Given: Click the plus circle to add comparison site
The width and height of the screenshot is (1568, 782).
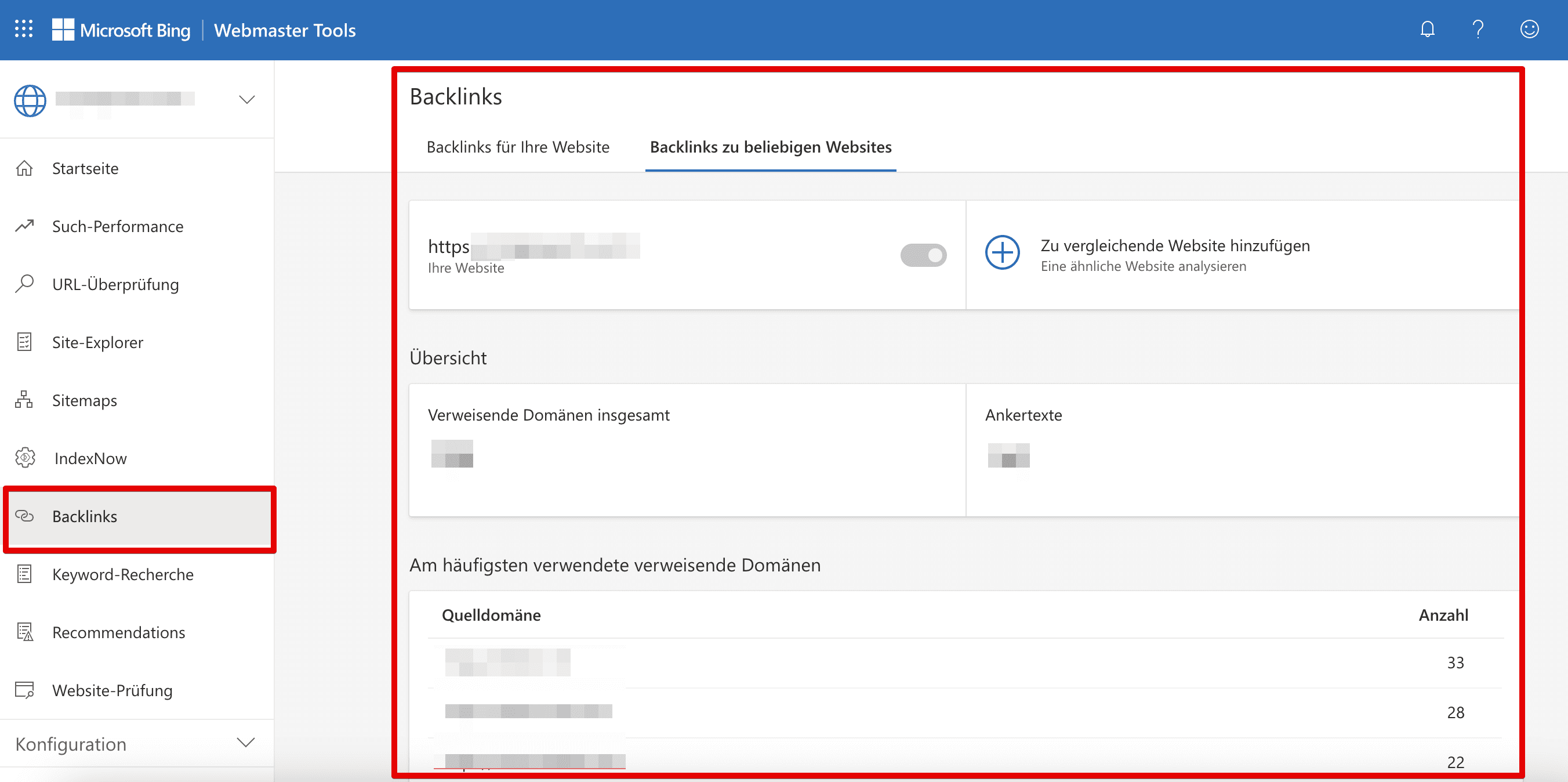Looking at the screenshot, I should pos(1002,252).
